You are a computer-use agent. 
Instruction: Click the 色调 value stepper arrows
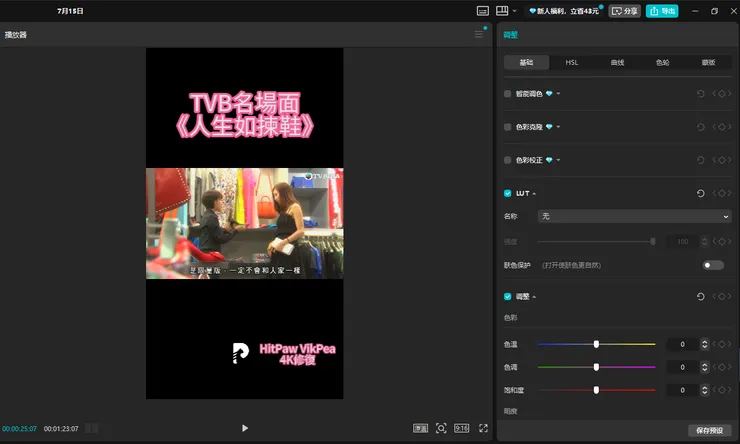pyautogui.click(x=705, y=367)
